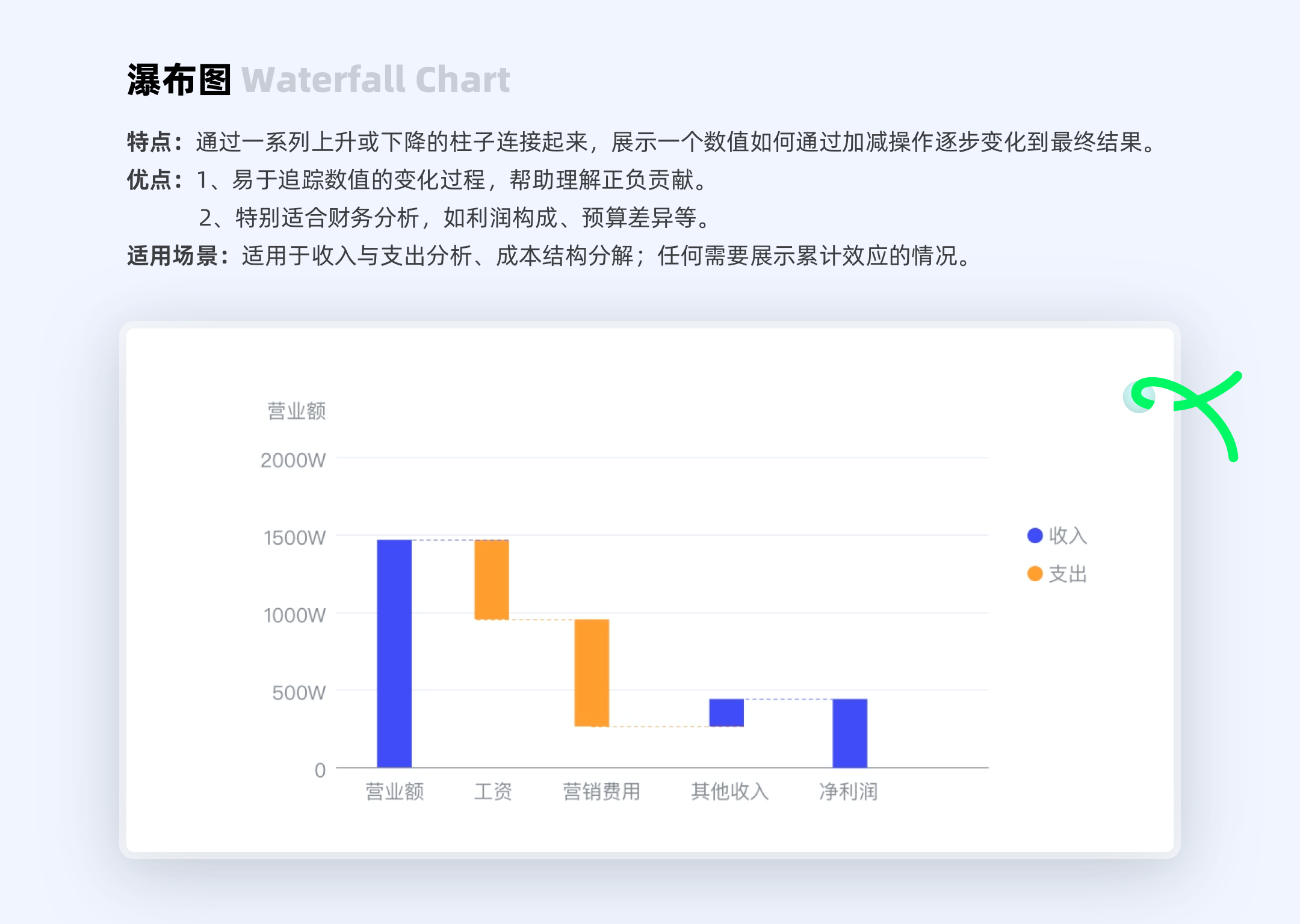Click the 营业额 x-axis label
1300x924 pixels.
click(395, 792)
